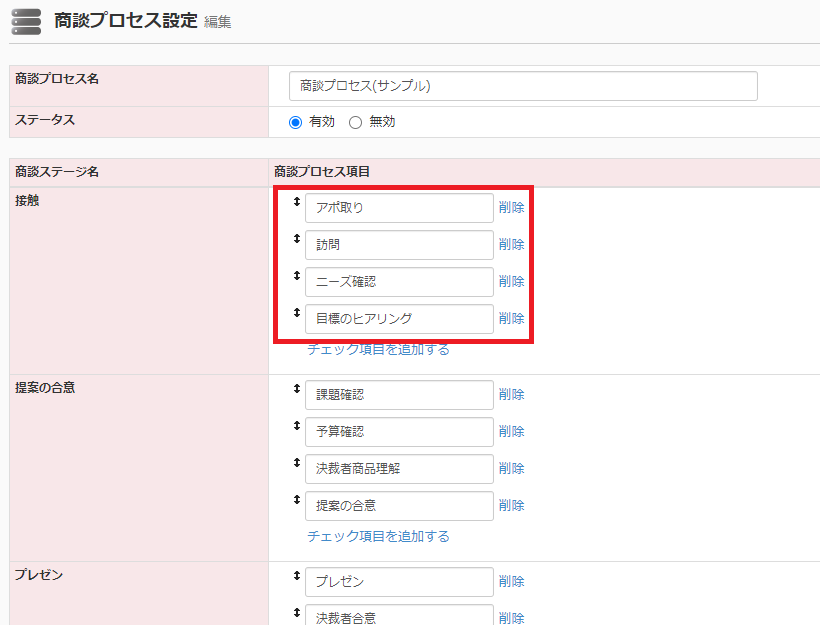Select the 無効 status radio button
The image size is (820, 625).
(355, 122)
